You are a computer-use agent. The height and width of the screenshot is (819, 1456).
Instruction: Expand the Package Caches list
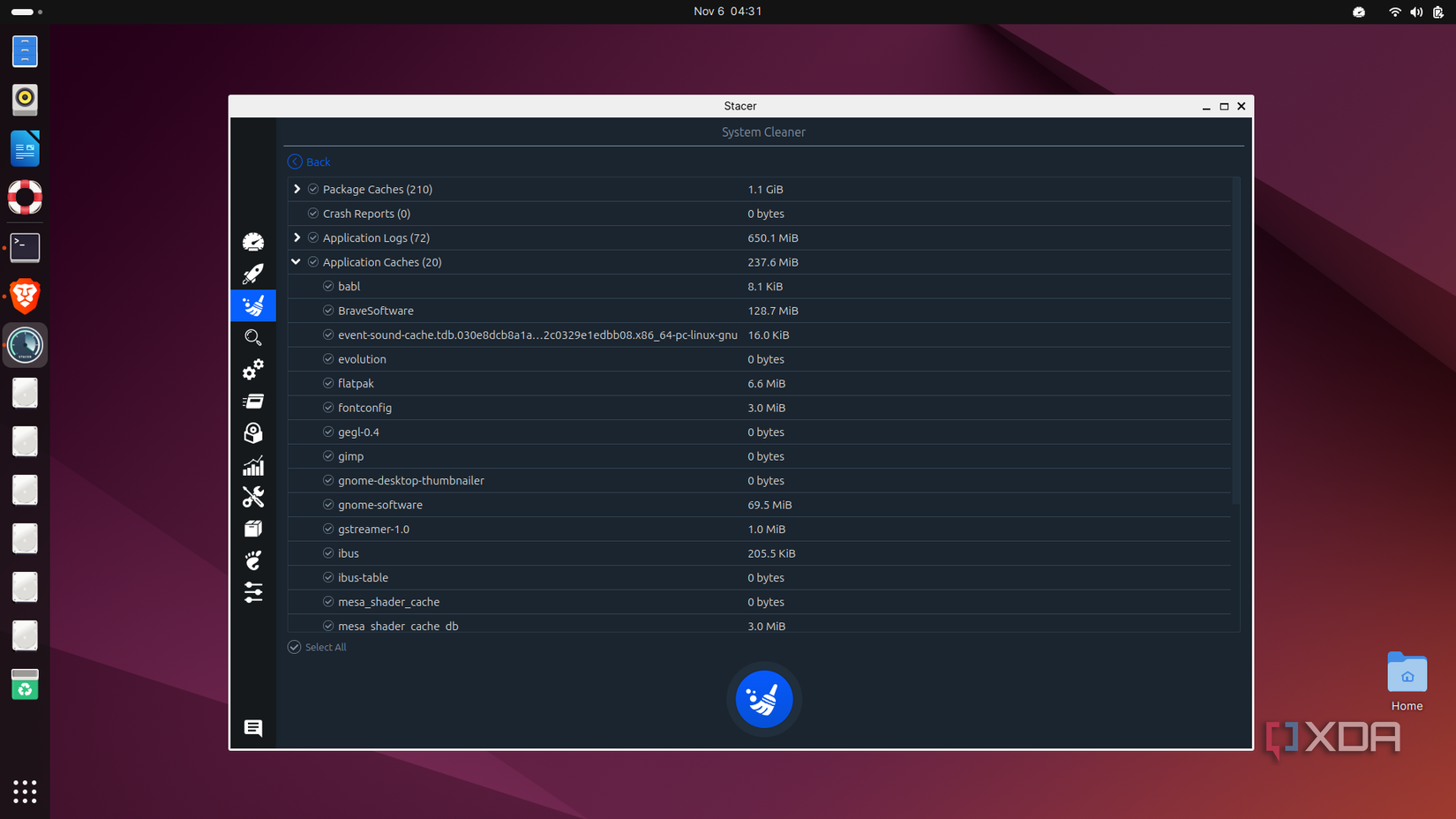[296, 189]
